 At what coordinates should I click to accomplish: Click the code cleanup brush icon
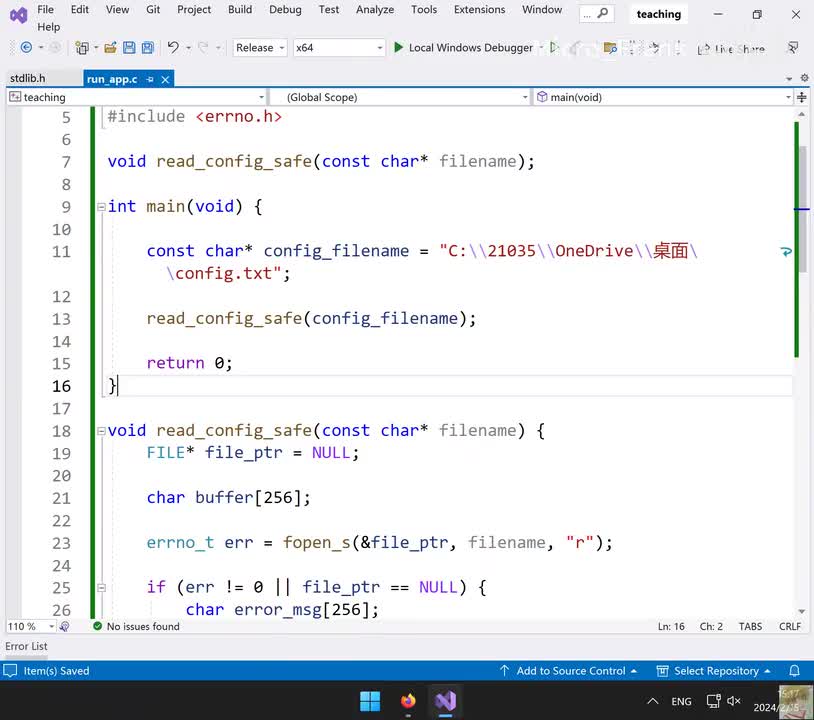(x=64, y=626)
